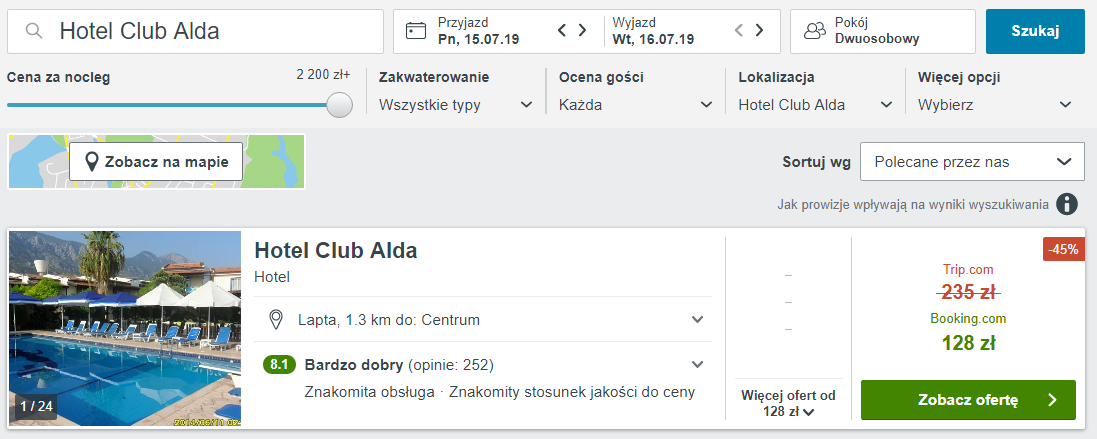Expand Bardzo dobry rating details
Viewport: 1097px width, 439px height.
(483, 364)
